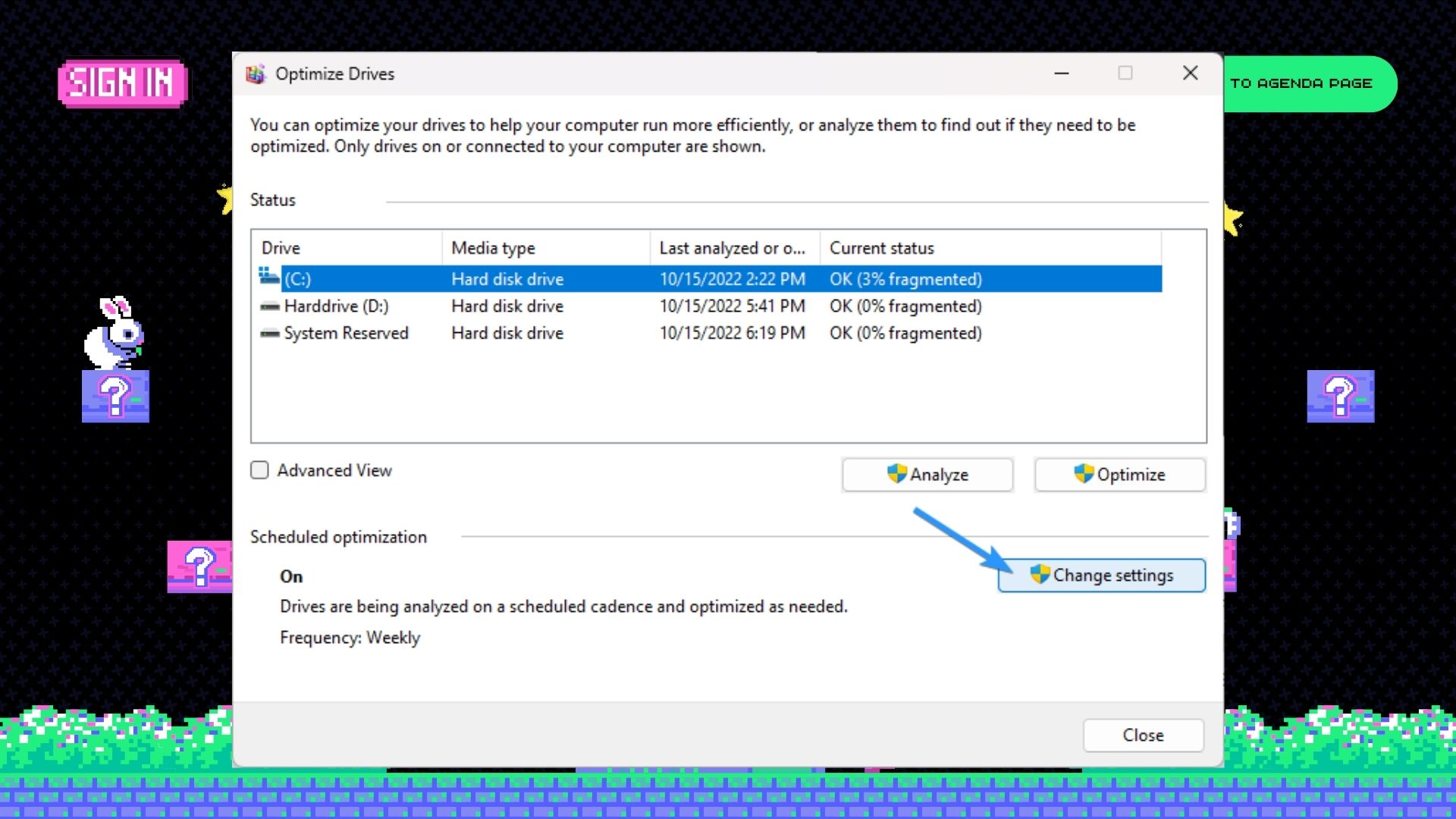1456x819 pixels.
Task: Sort by the Current status column header
Action: coord(990,248)
